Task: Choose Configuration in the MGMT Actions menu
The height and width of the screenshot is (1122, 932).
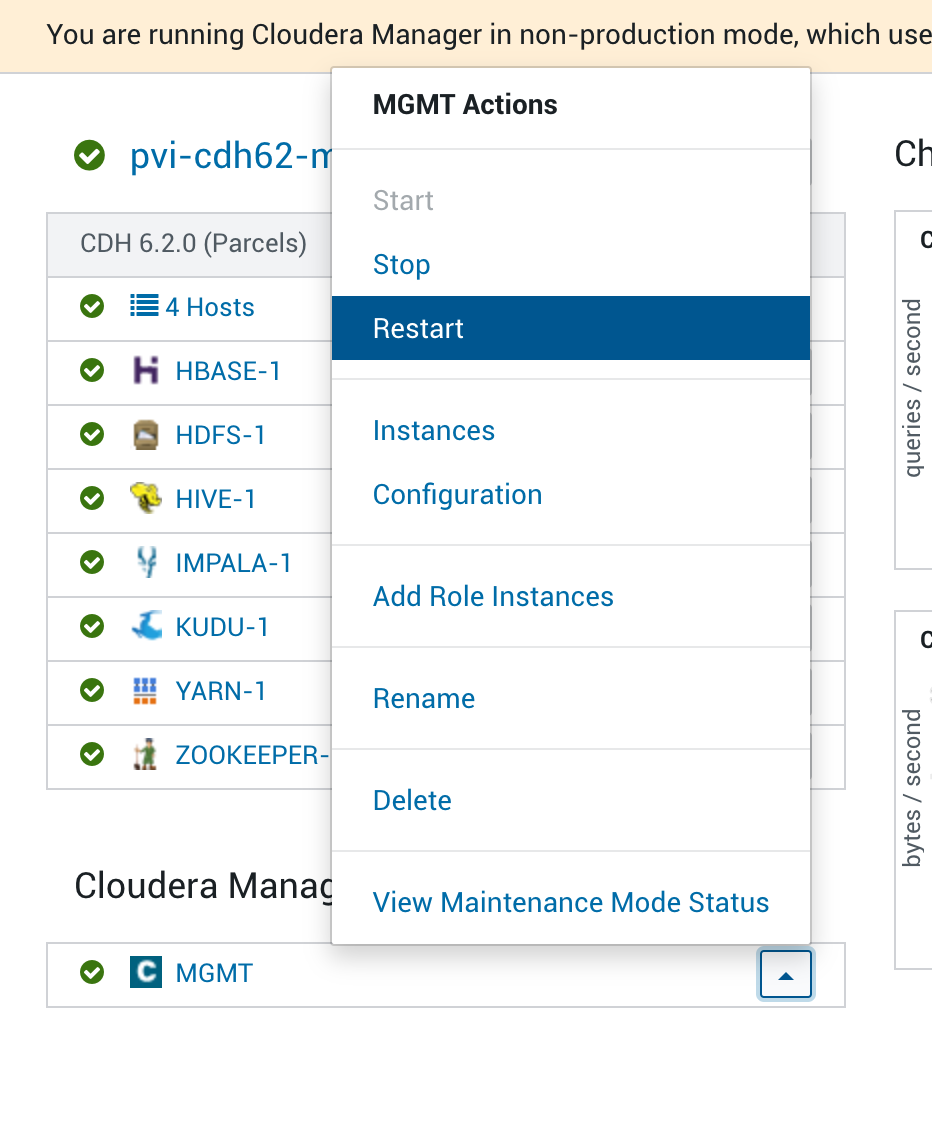Action: pyautogui.click(x=457, y=494)
